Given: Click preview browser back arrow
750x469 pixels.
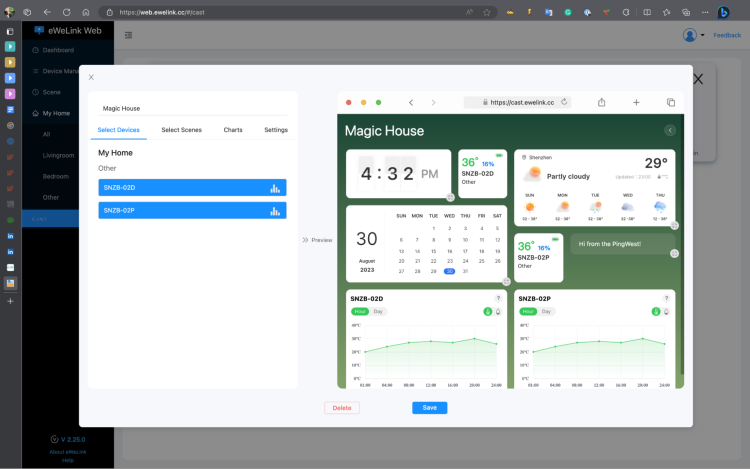Looking at the screenshot, I should pos(411,103).
